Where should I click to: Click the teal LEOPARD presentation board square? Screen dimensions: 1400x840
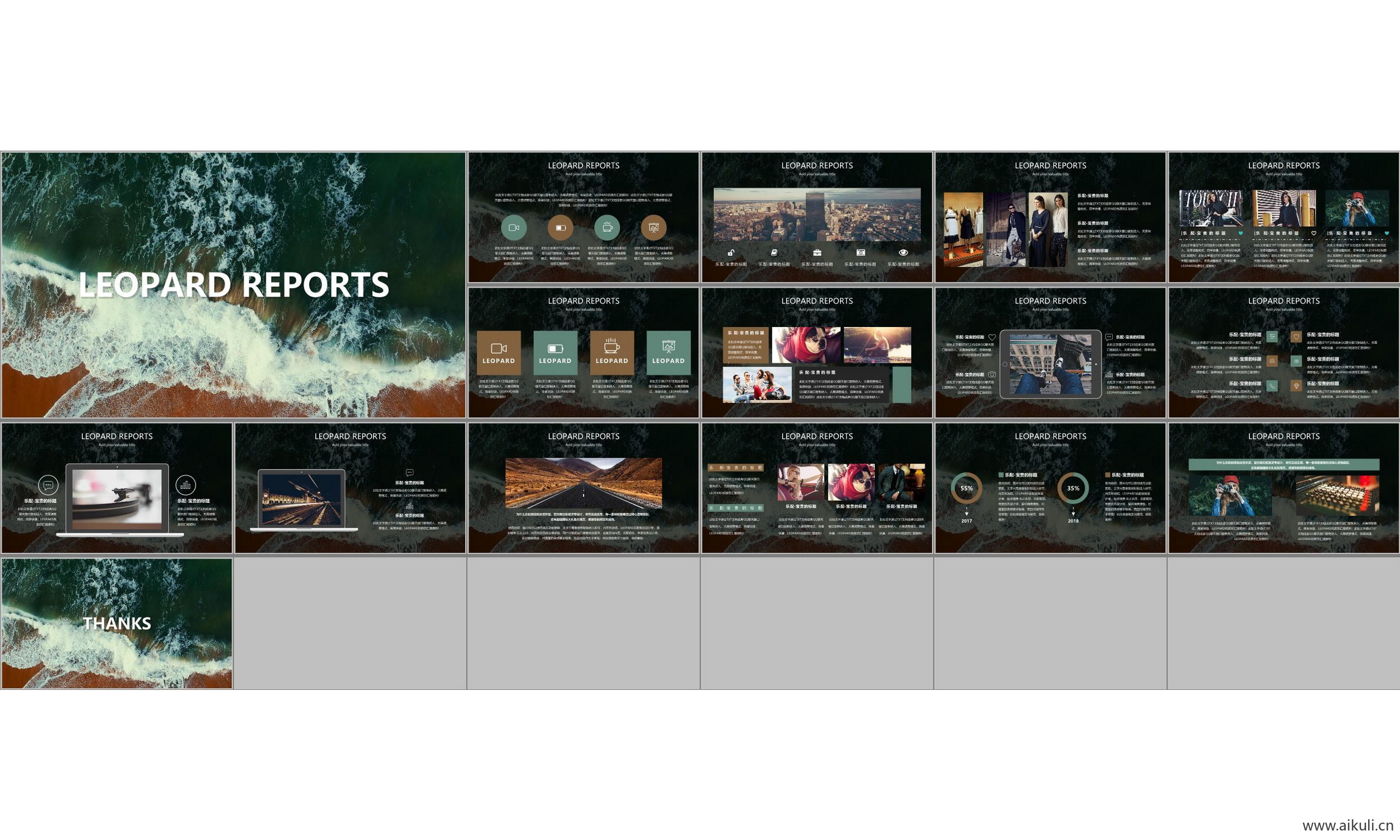[x=668, y=352]
